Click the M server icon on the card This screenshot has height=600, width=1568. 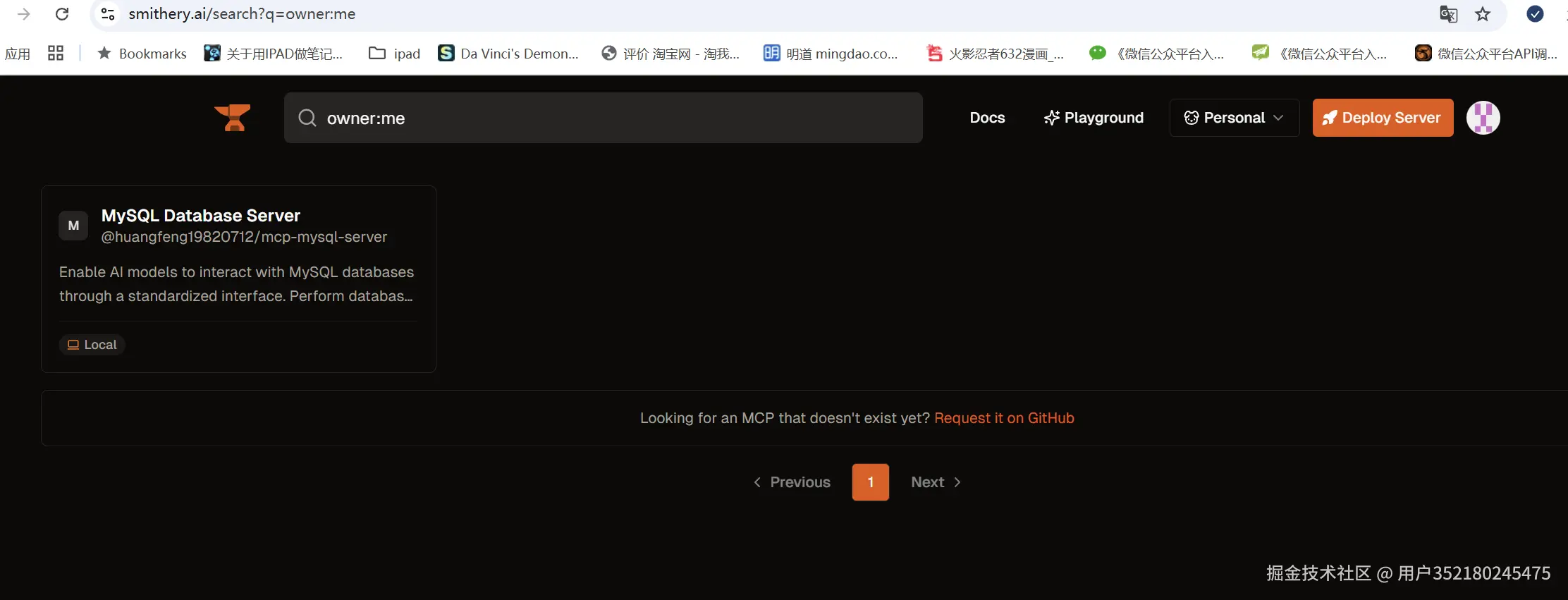[x=73, y=226]
